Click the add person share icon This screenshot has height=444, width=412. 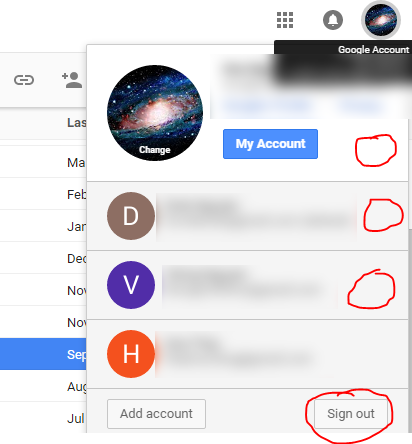(x=72, y=80)
